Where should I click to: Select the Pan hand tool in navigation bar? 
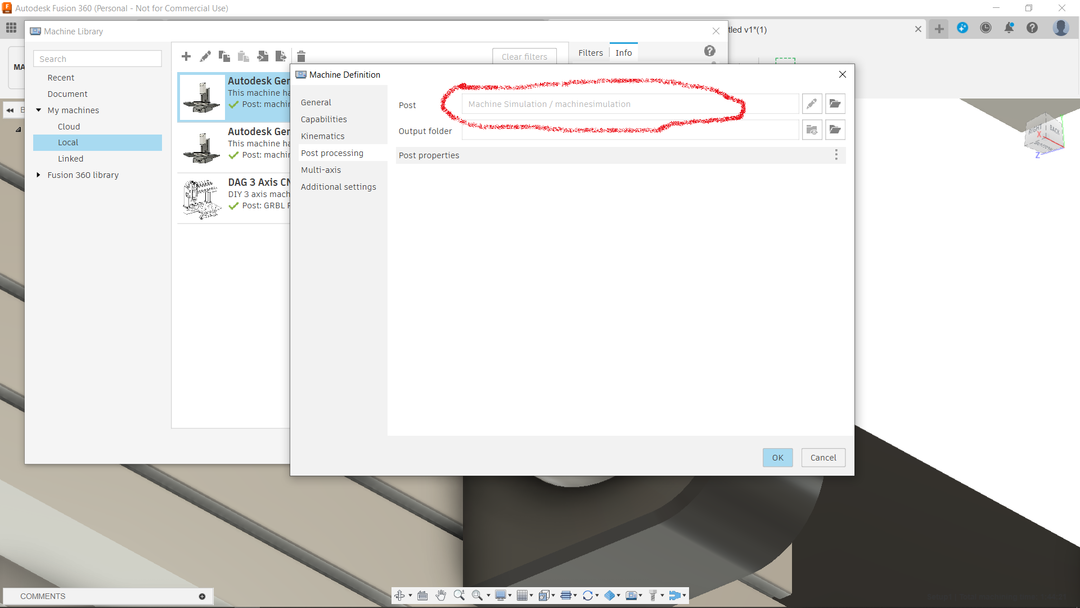[x=440, y=595]
